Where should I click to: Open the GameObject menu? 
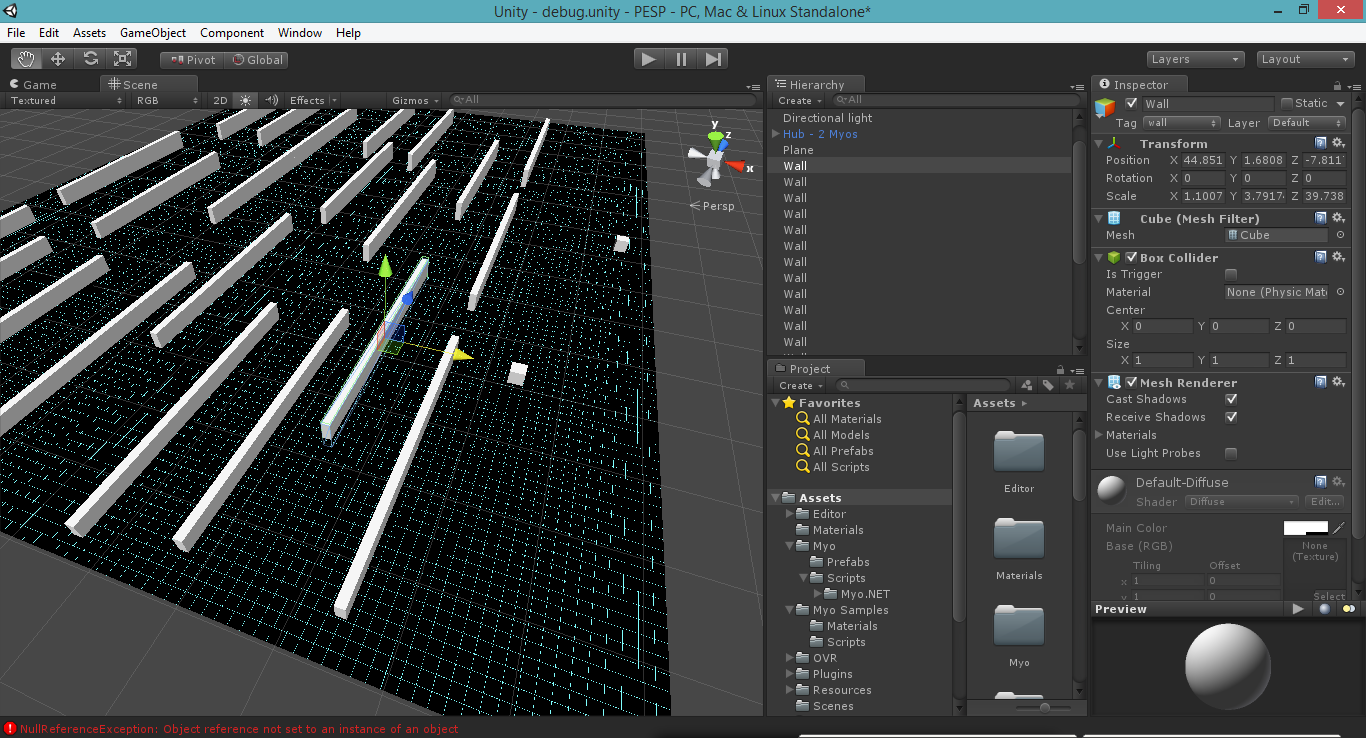pyautogui.click(x=153, y=33)
